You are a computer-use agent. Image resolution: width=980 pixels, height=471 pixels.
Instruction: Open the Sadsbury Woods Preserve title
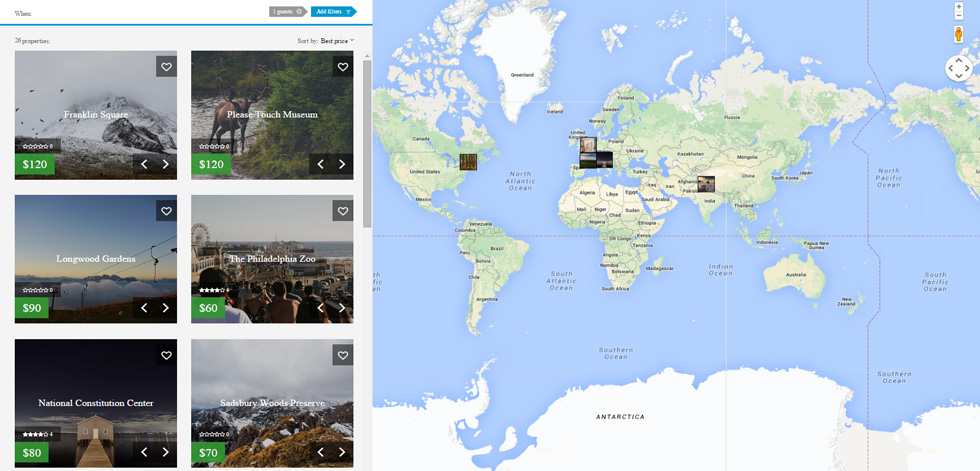(272, 403)
